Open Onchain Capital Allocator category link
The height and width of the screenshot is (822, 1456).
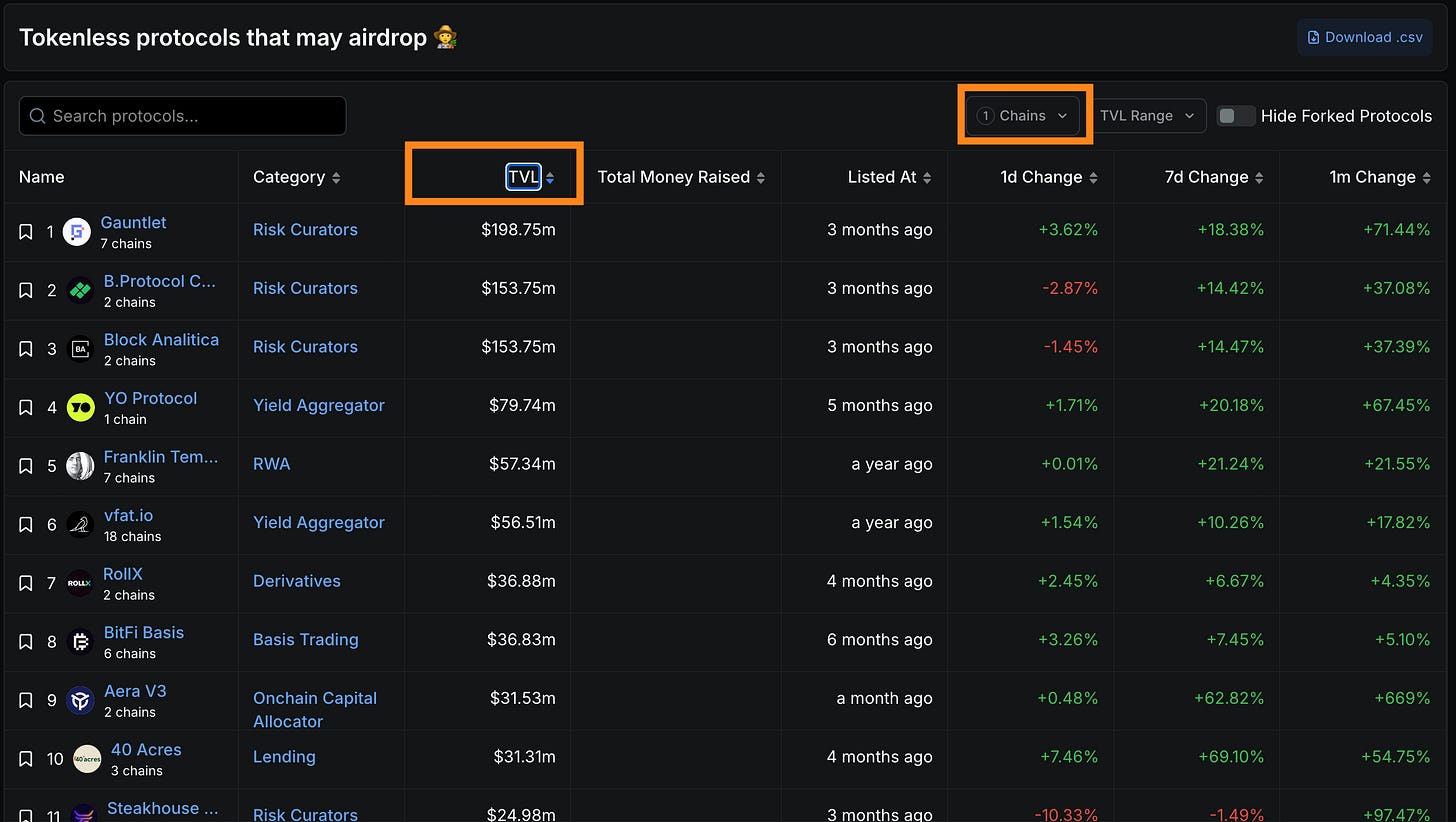click(x=315, y=710)
